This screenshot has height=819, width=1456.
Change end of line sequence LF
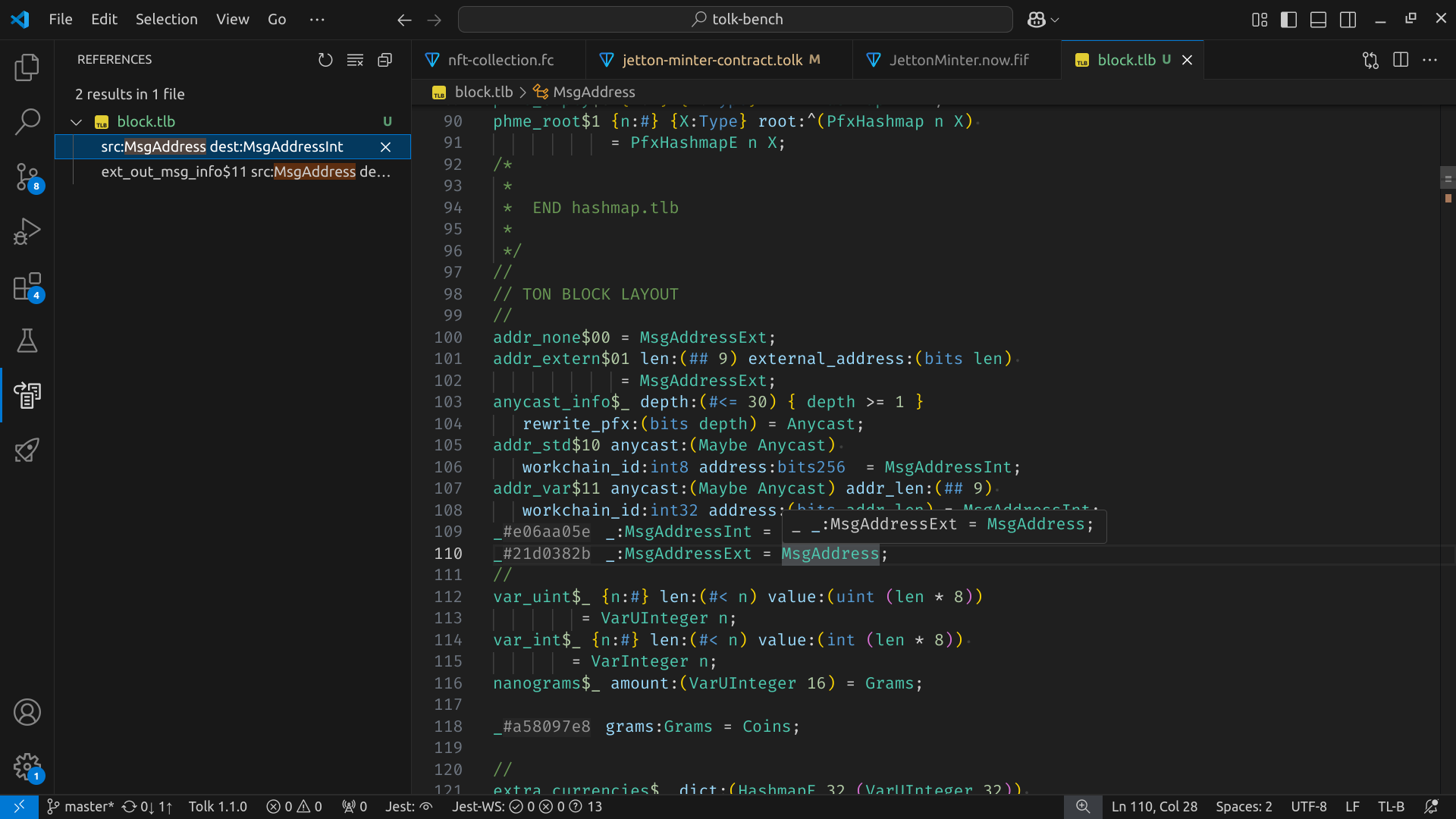(1352, 807)
